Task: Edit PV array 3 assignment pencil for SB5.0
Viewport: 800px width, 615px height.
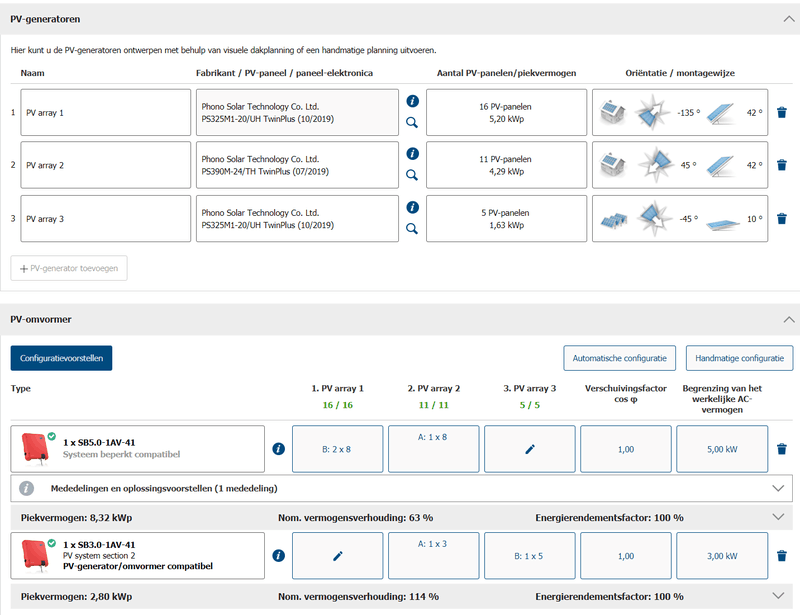Action: pyautogui.click(x=530, y=449)
